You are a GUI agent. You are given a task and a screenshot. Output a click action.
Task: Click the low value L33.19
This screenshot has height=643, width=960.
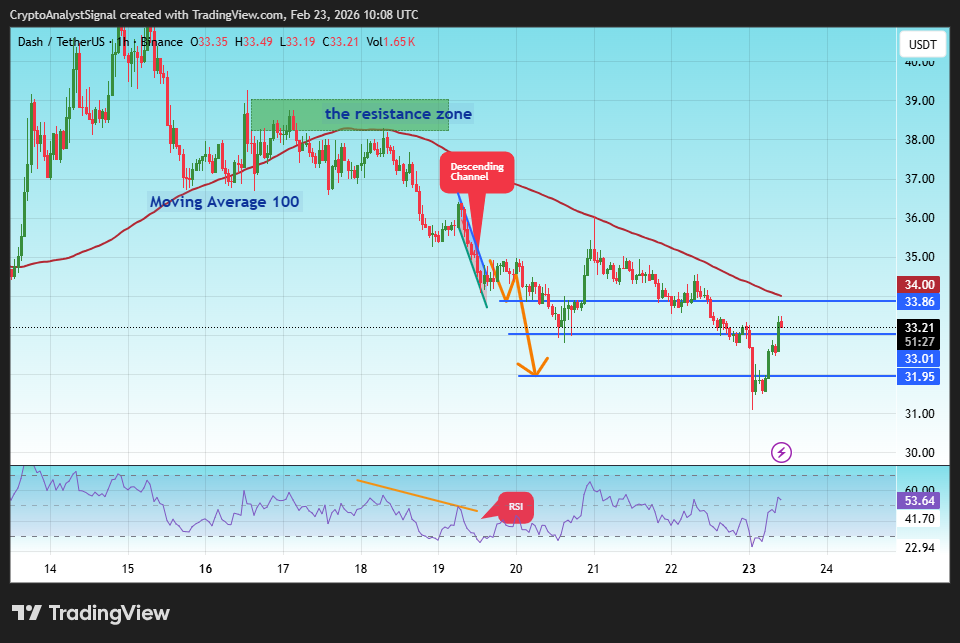pos(298,42)
